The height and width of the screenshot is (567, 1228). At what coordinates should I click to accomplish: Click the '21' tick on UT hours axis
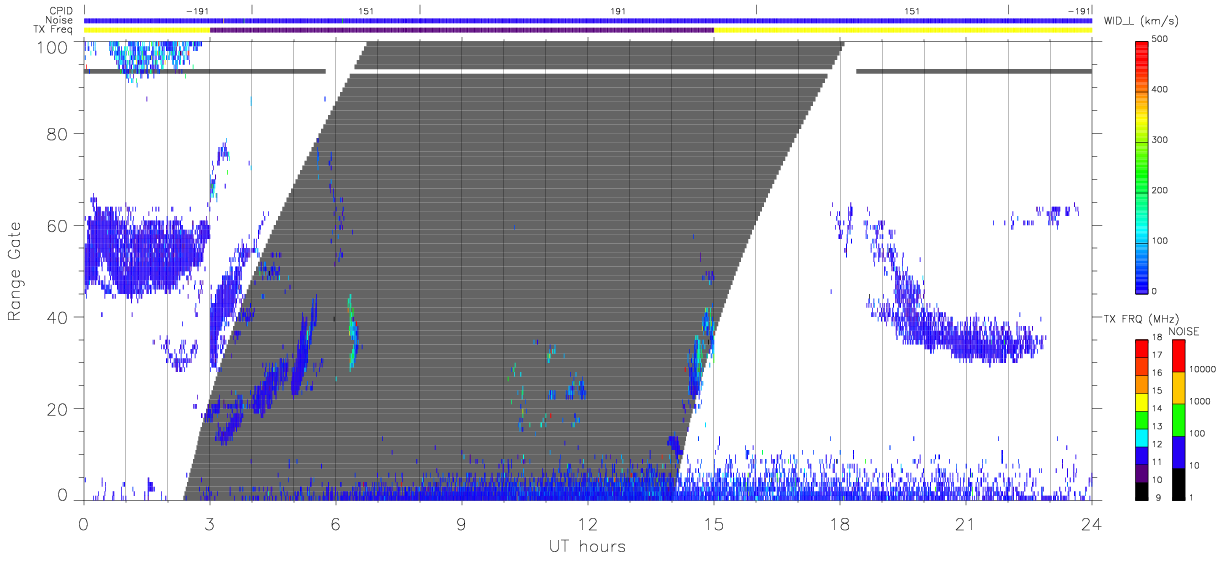pyautogui.click(x=966, y=522)
